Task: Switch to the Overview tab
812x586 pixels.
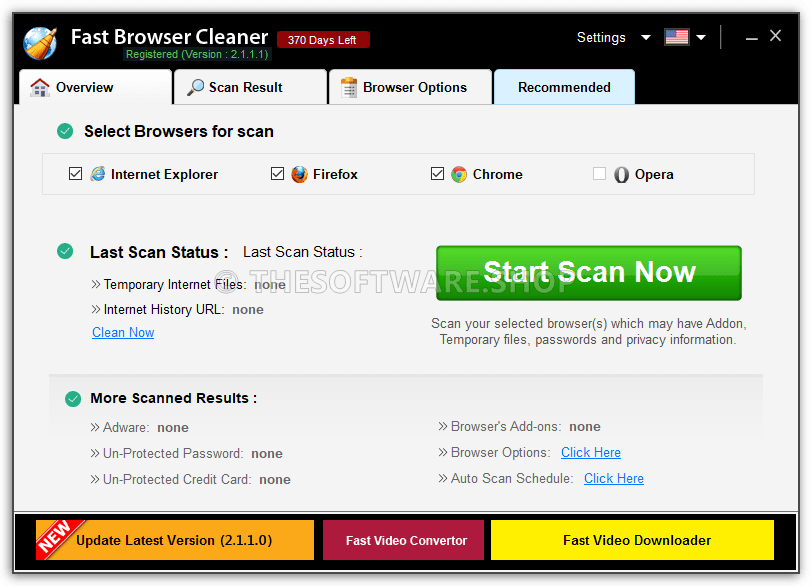Action: pyautogui.click(x=95, y=87)
